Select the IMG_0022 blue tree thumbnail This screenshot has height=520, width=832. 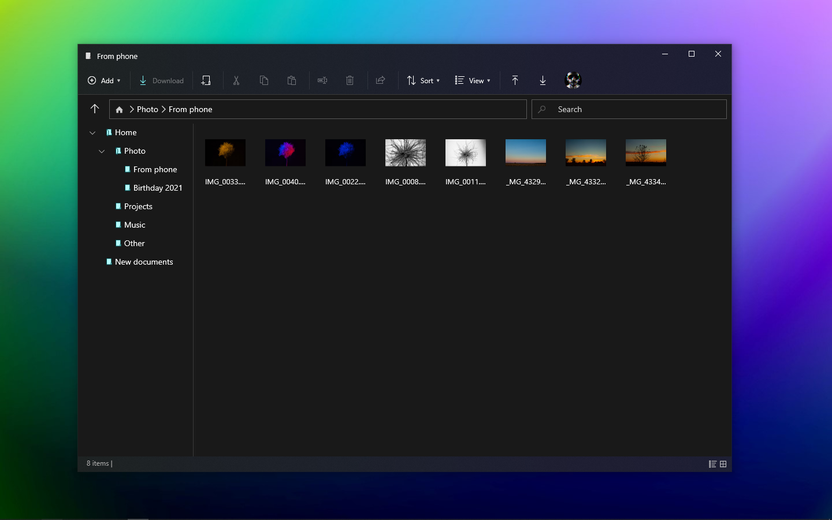[x=345, y=153]
